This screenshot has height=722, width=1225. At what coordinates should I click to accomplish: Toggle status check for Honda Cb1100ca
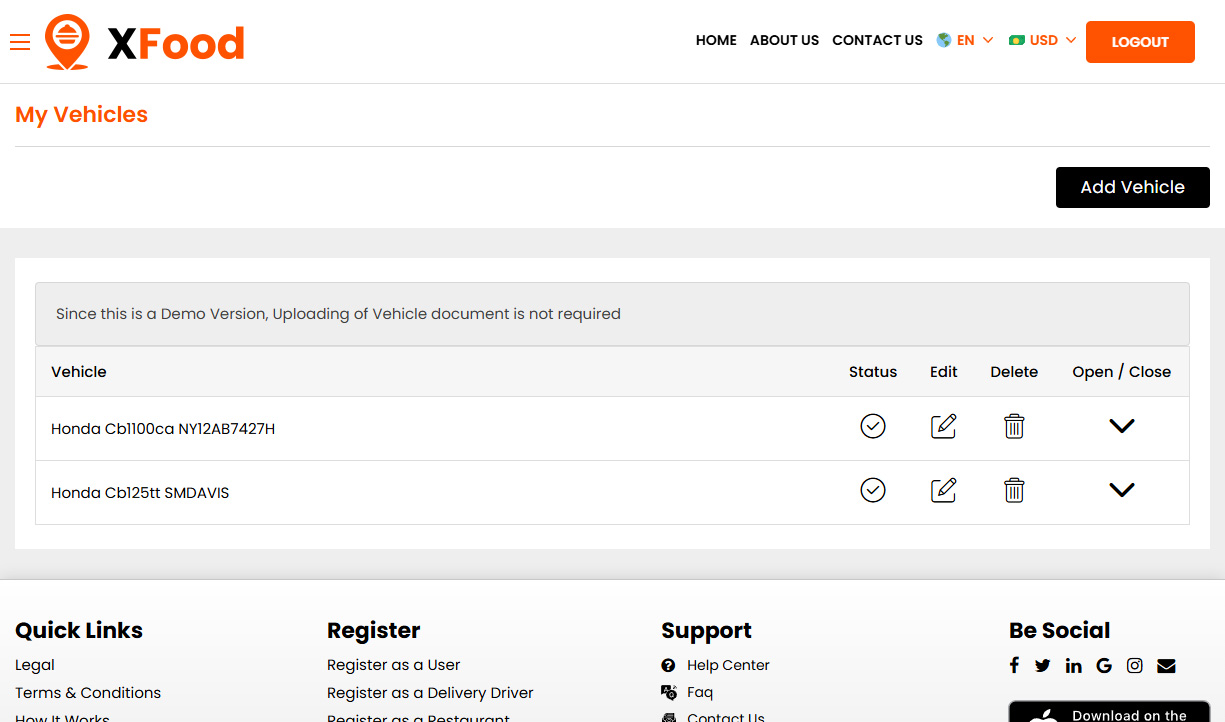[x=873, y=427]
